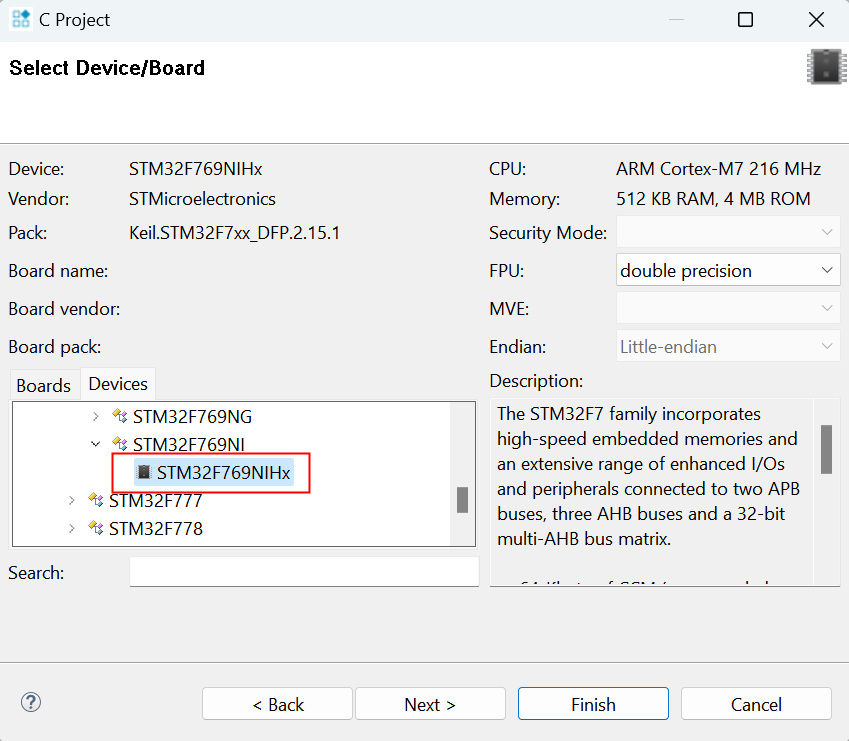The image size is (849, 741).
Task: Click the C Project title bar icon
Action: click(x=21, y=20)
